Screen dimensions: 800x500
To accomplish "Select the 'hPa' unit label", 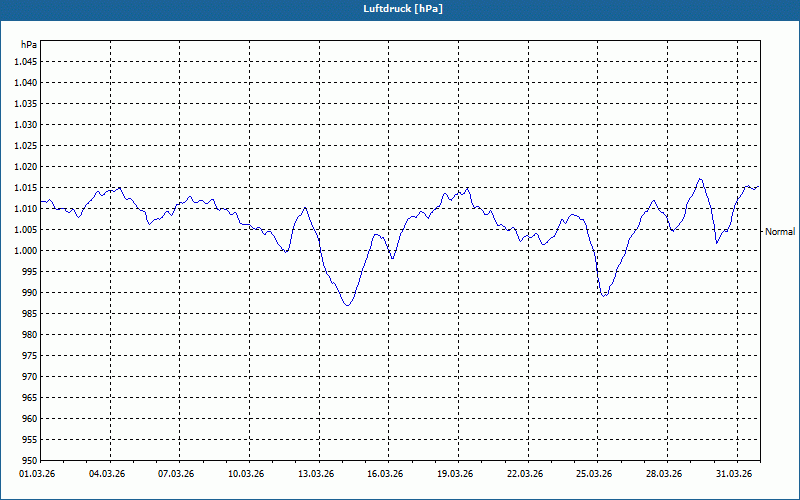I will click(29, 45).
